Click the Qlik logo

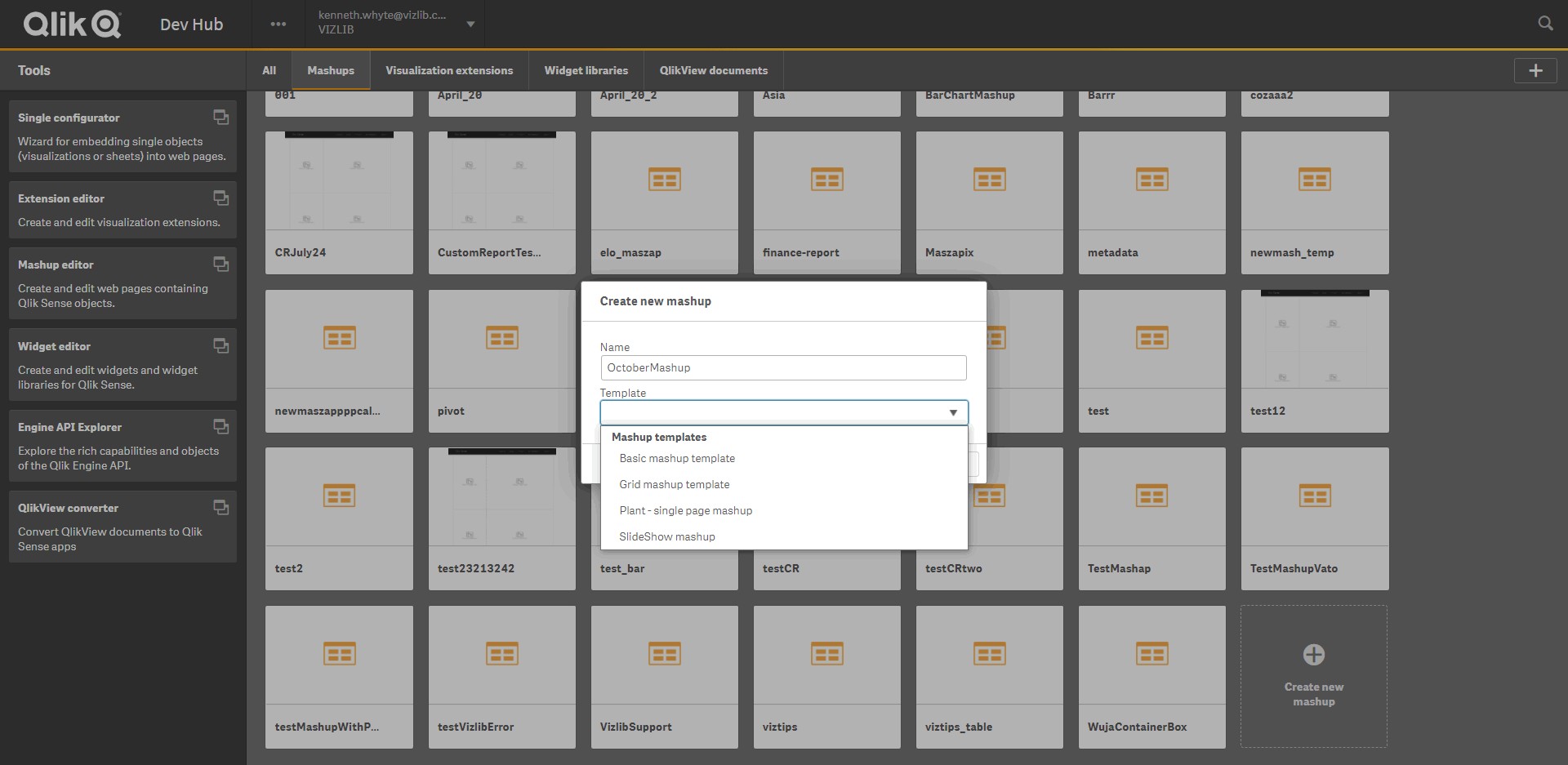pos(72,24)
